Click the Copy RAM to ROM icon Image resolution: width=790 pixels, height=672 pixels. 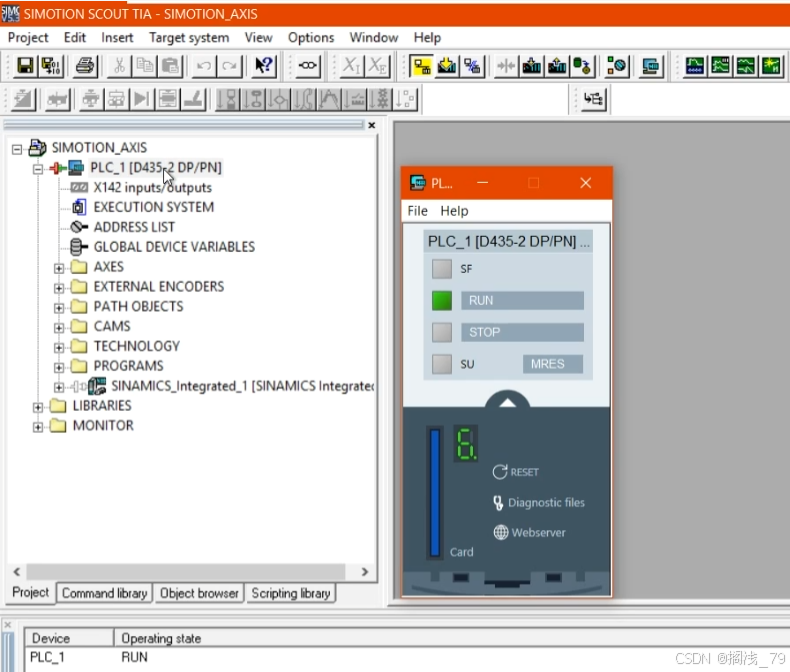(582, 65)
